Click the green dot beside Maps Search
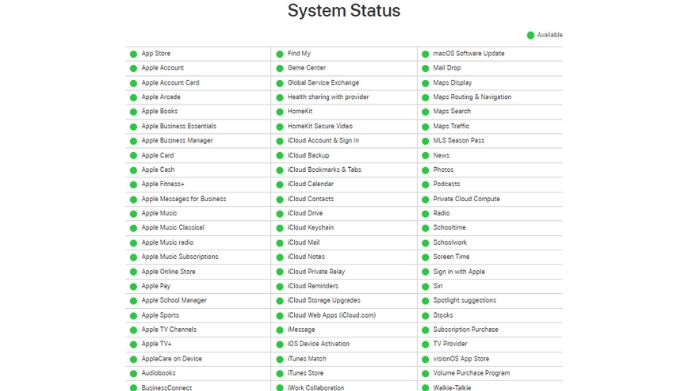The width and height of the screenshot is (696, 391). click(425, 112)
